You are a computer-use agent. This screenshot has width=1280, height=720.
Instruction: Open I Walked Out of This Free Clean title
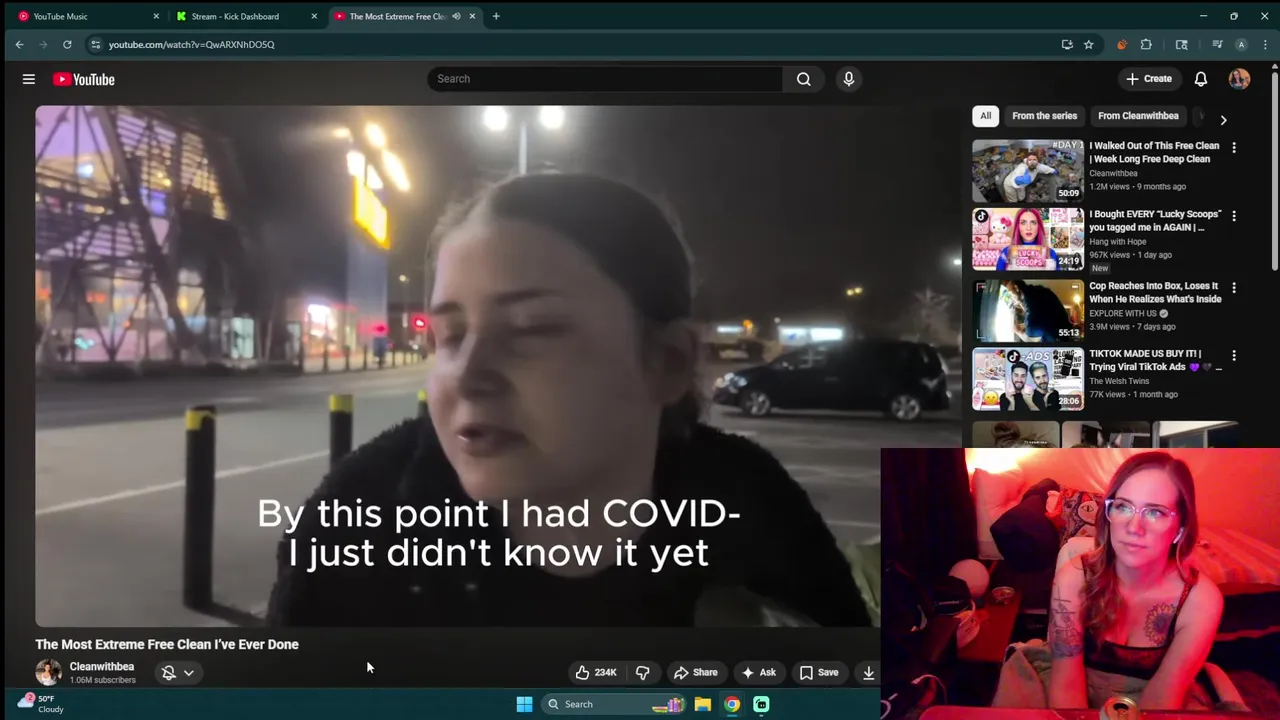click(1154, 152)
